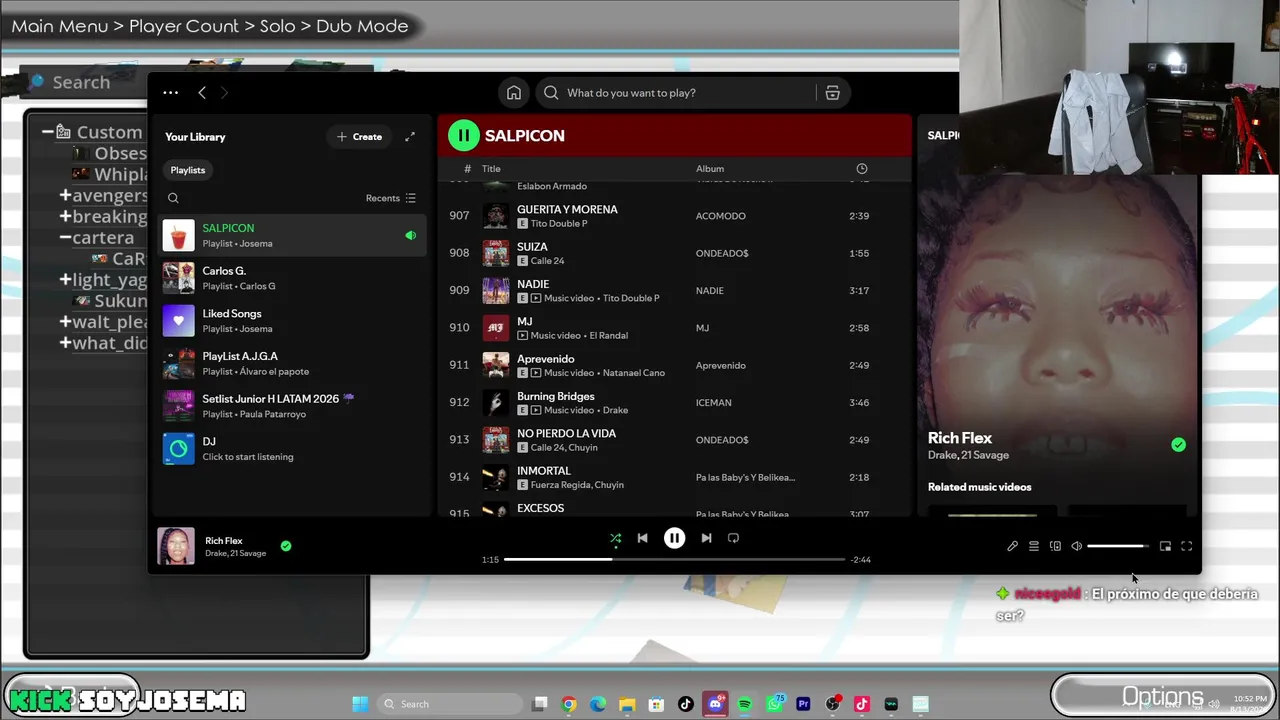Toggle shuffle in the player
Image resolution: width=1280 pixels, height=720 pixels.
coord(615,538)
